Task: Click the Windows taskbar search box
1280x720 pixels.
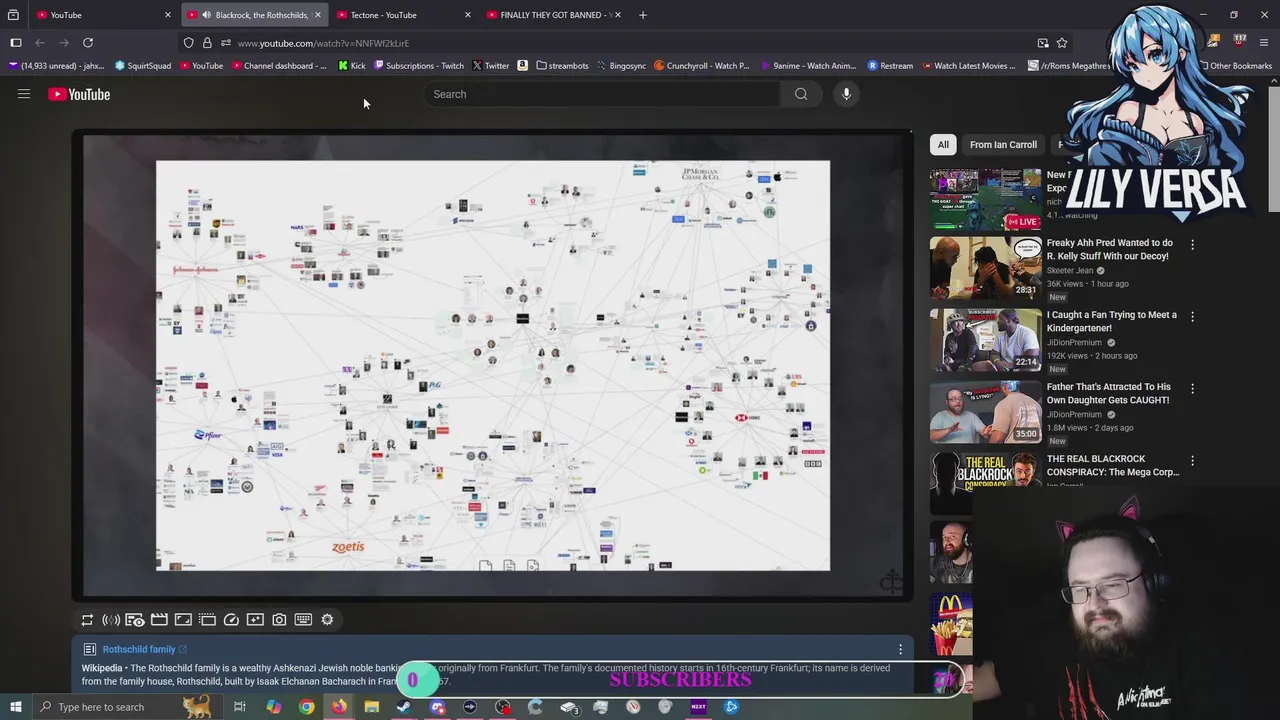Action: 128,707
